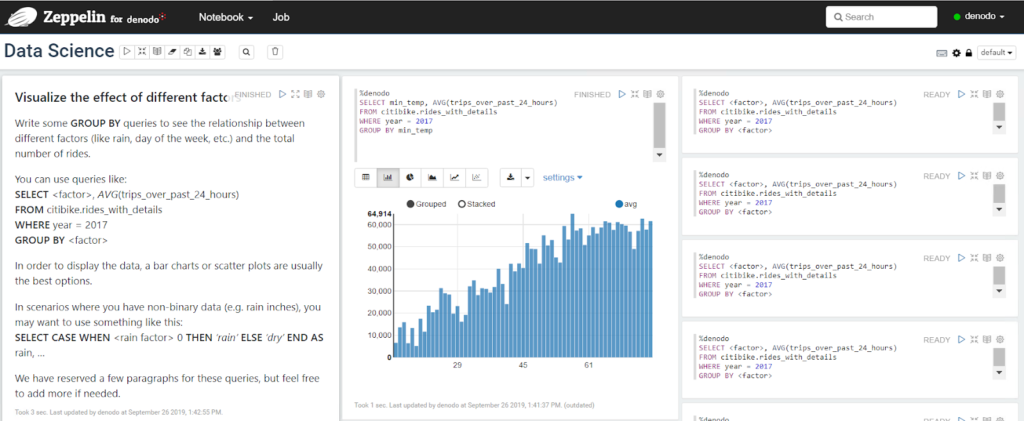Open keyboard shortcuts list icon
Viewport: 1024px width, 421px height.
coord(942,53)
